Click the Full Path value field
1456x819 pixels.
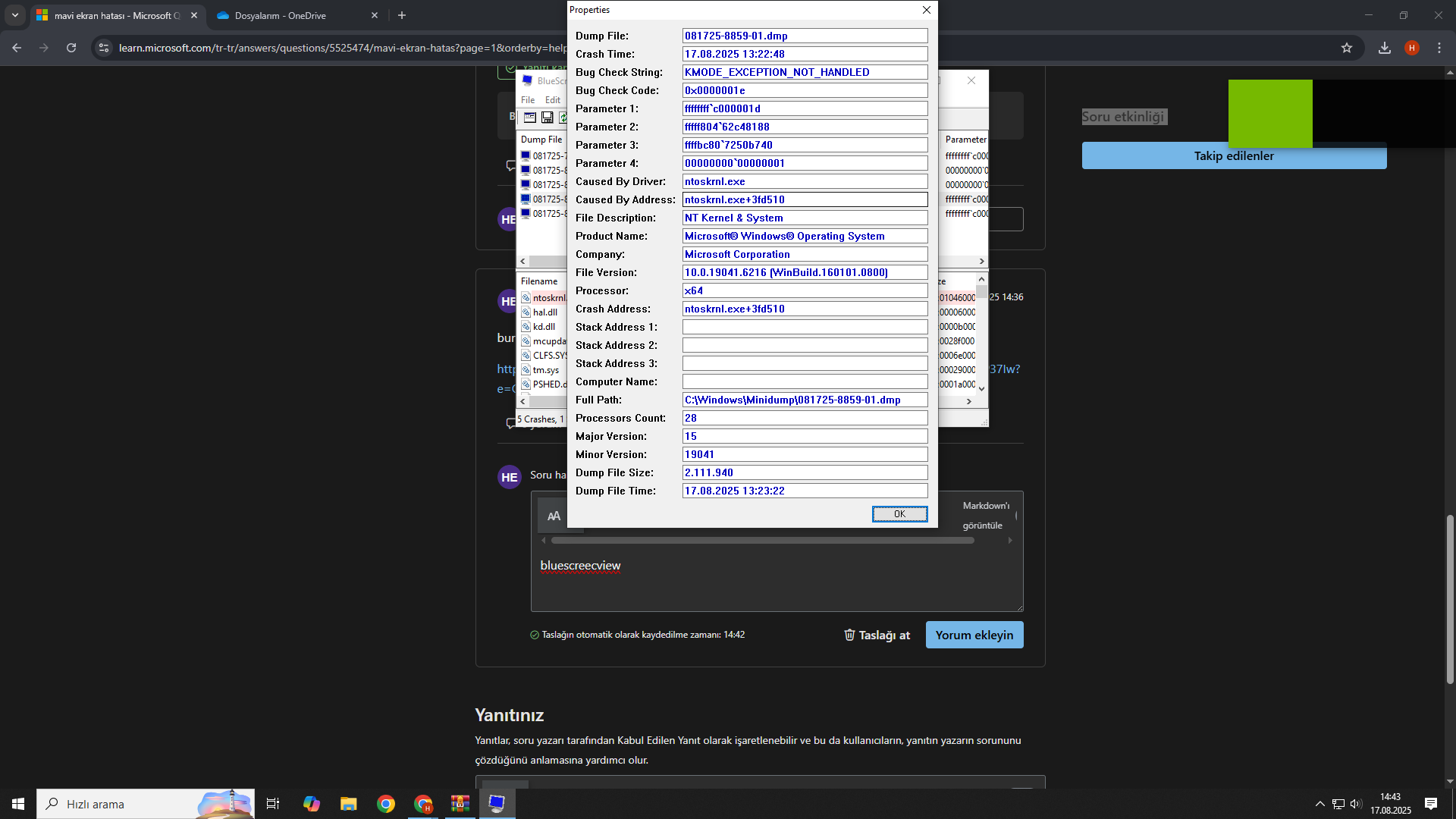point(805,400)
